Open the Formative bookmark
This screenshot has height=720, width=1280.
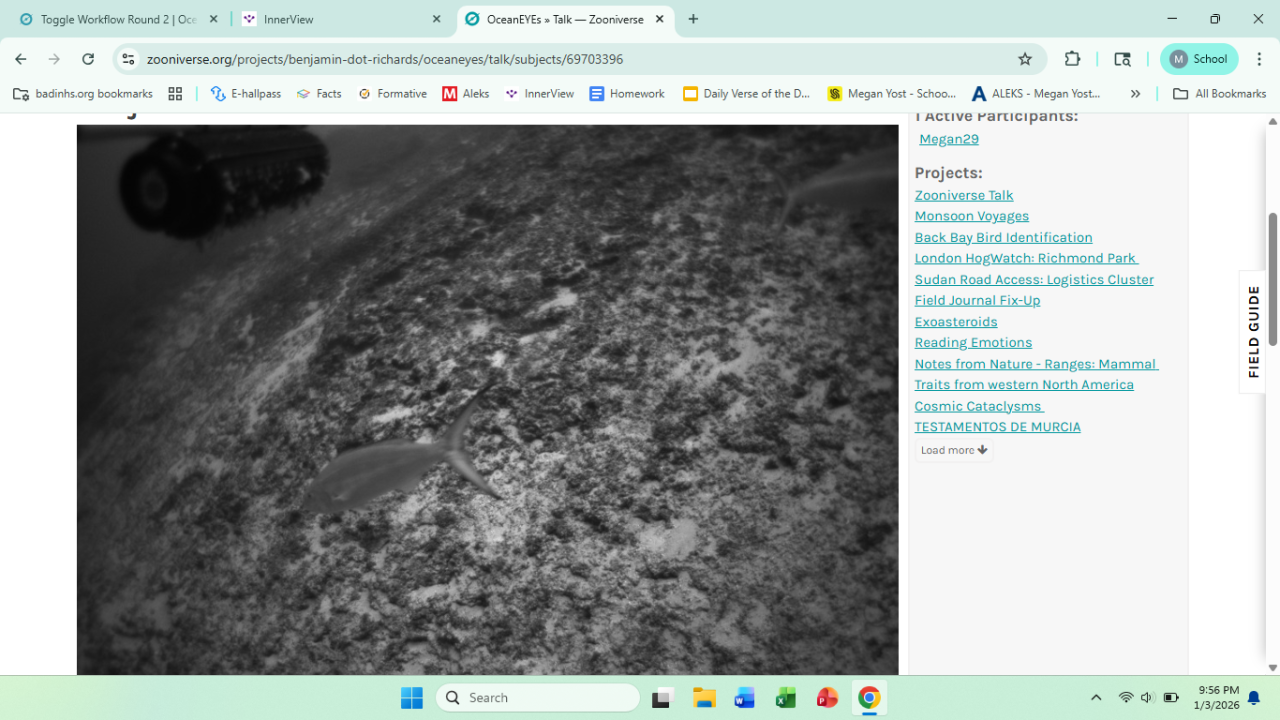click(x=392, y=93)
